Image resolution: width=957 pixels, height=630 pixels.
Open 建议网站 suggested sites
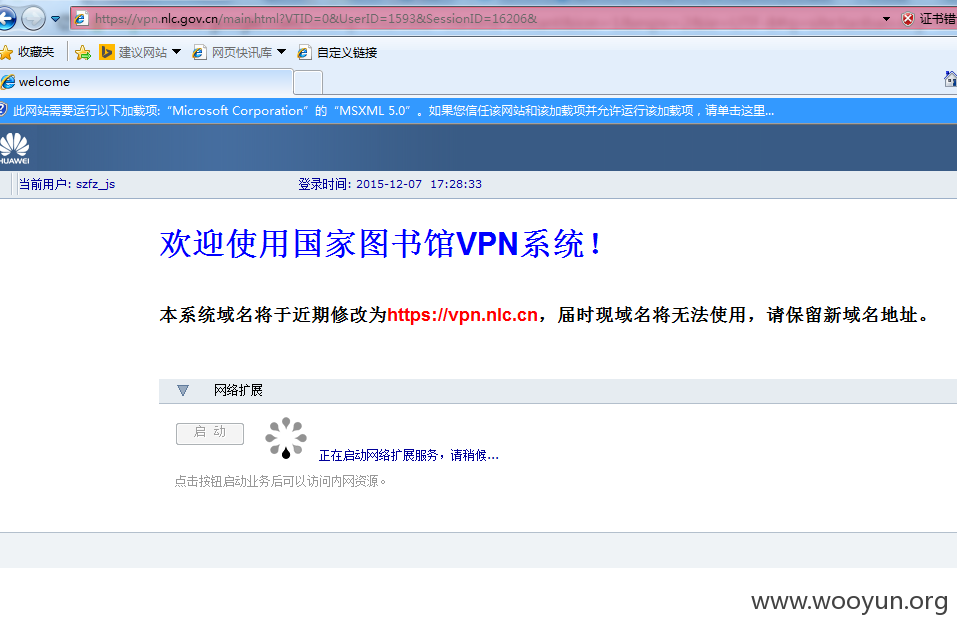(x=140, y=52)
